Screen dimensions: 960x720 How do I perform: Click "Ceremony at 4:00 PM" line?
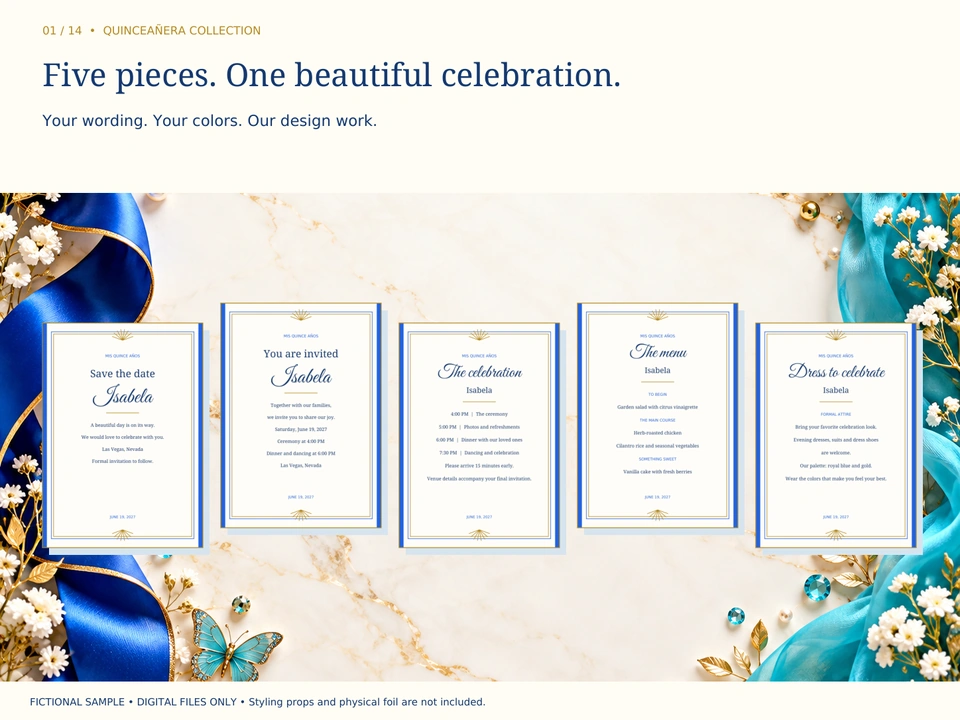point(301,441)
